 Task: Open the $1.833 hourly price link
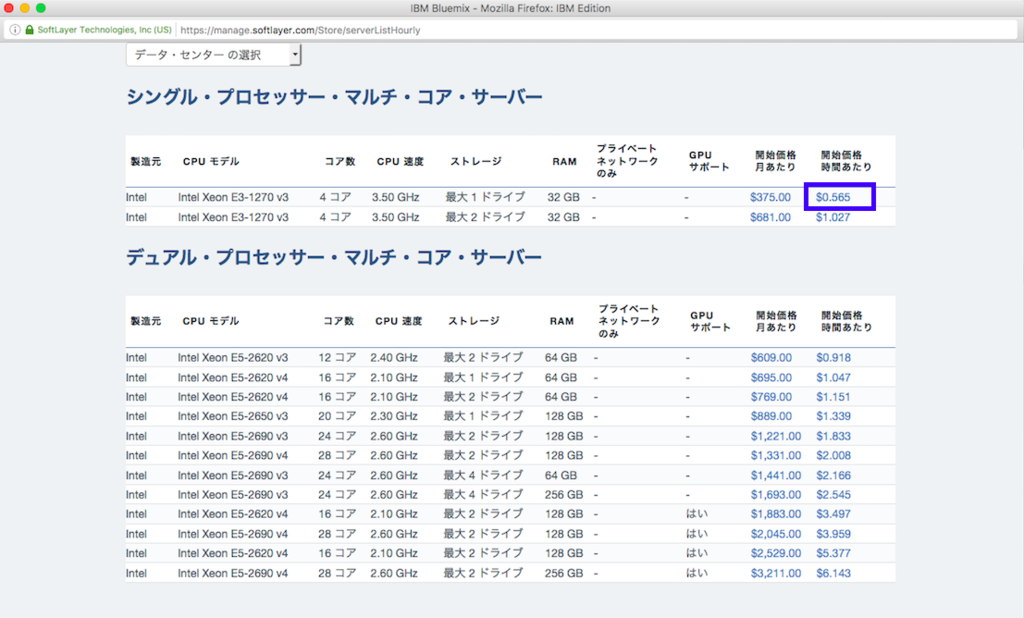point(833,436)
